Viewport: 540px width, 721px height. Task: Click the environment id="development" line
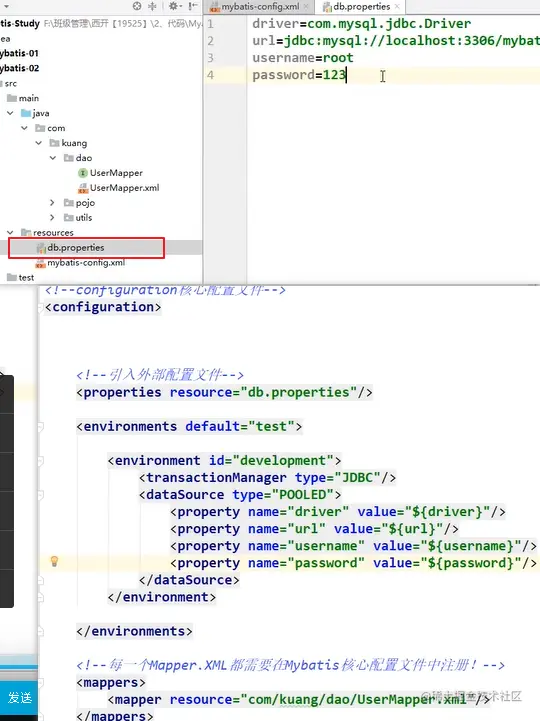pyautogui.click(x=224, y=460)
